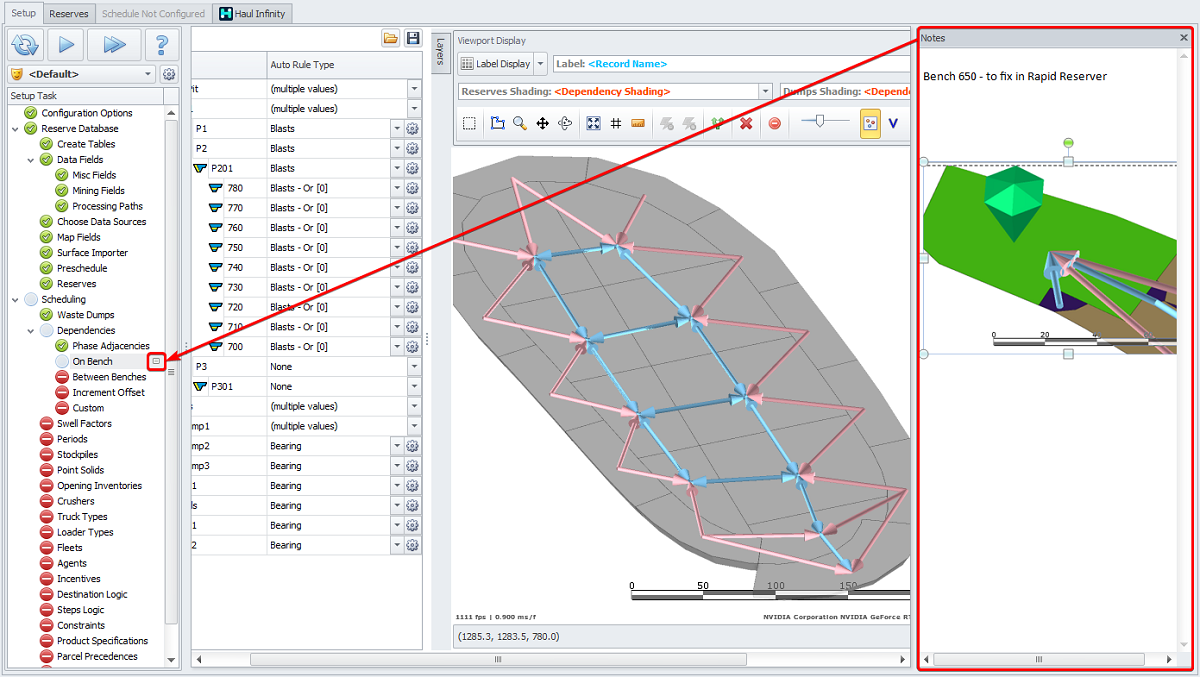Open the gear settings for phase P1

coord(412,129)
